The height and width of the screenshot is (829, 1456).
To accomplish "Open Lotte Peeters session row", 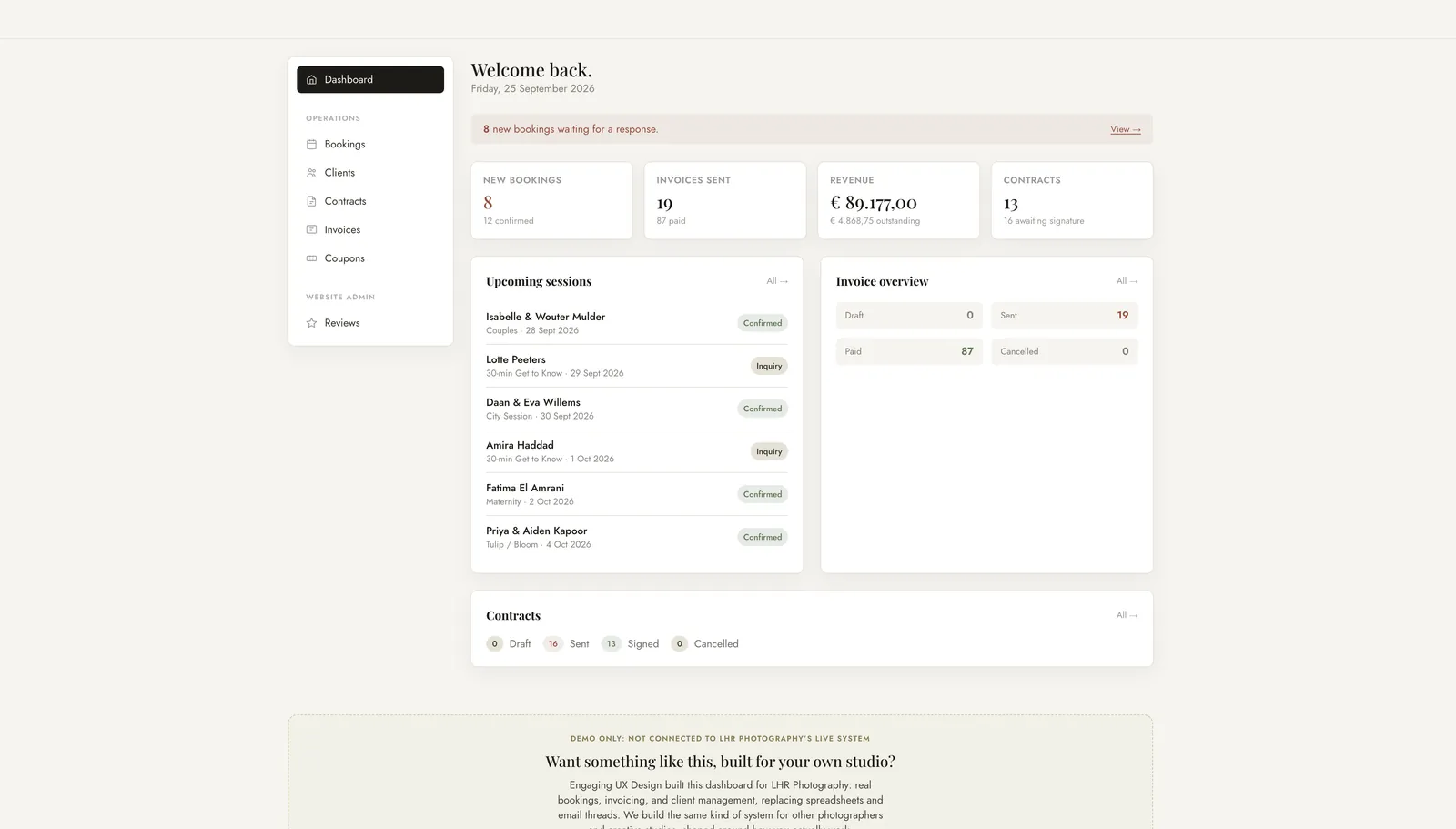I will [637, 366].
